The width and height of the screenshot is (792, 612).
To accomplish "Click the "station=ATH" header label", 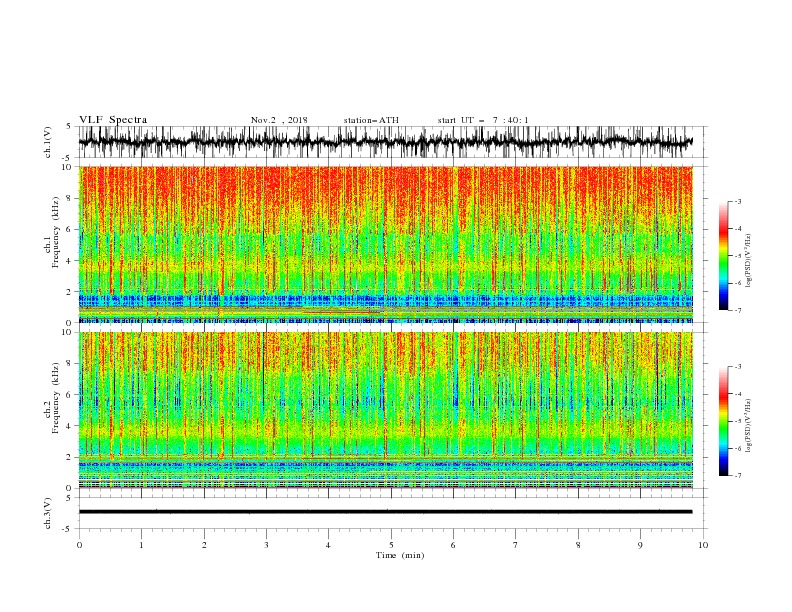I will tap(371, 120).
